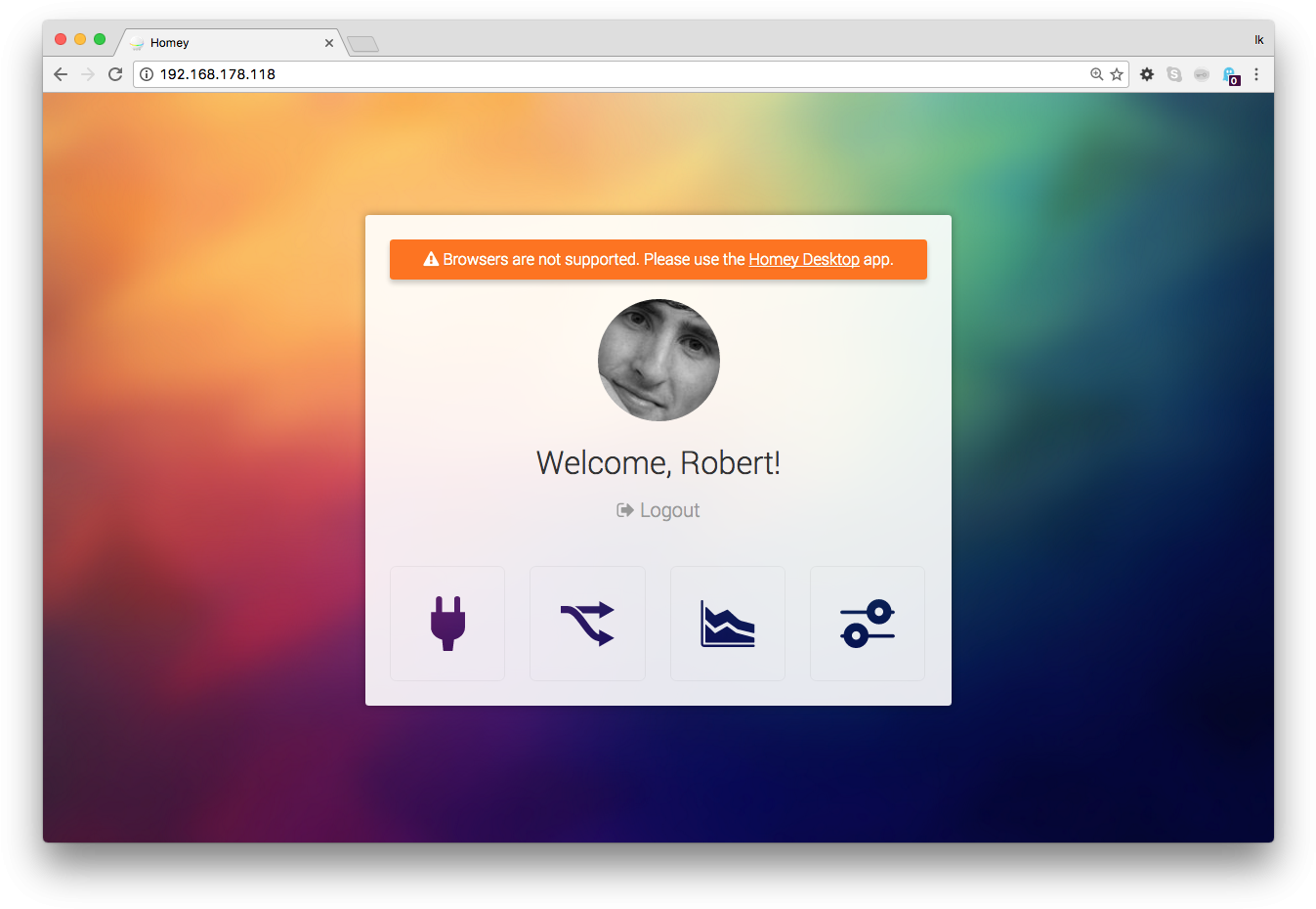Open a new tab
Viewport: 1316px width, 909px height.
point(362,44)
